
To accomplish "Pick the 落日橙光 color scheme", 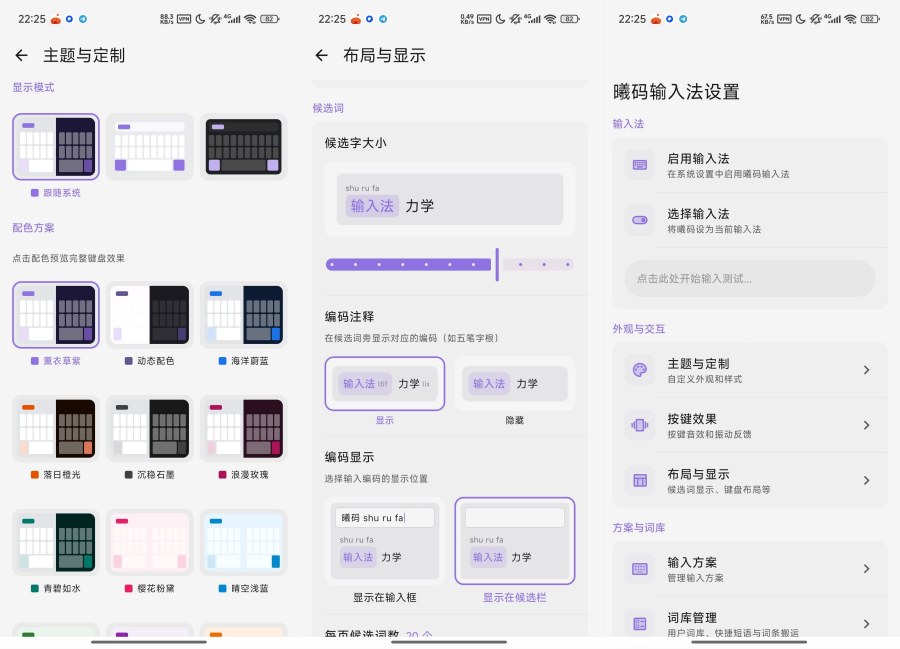I will [56, 429].
